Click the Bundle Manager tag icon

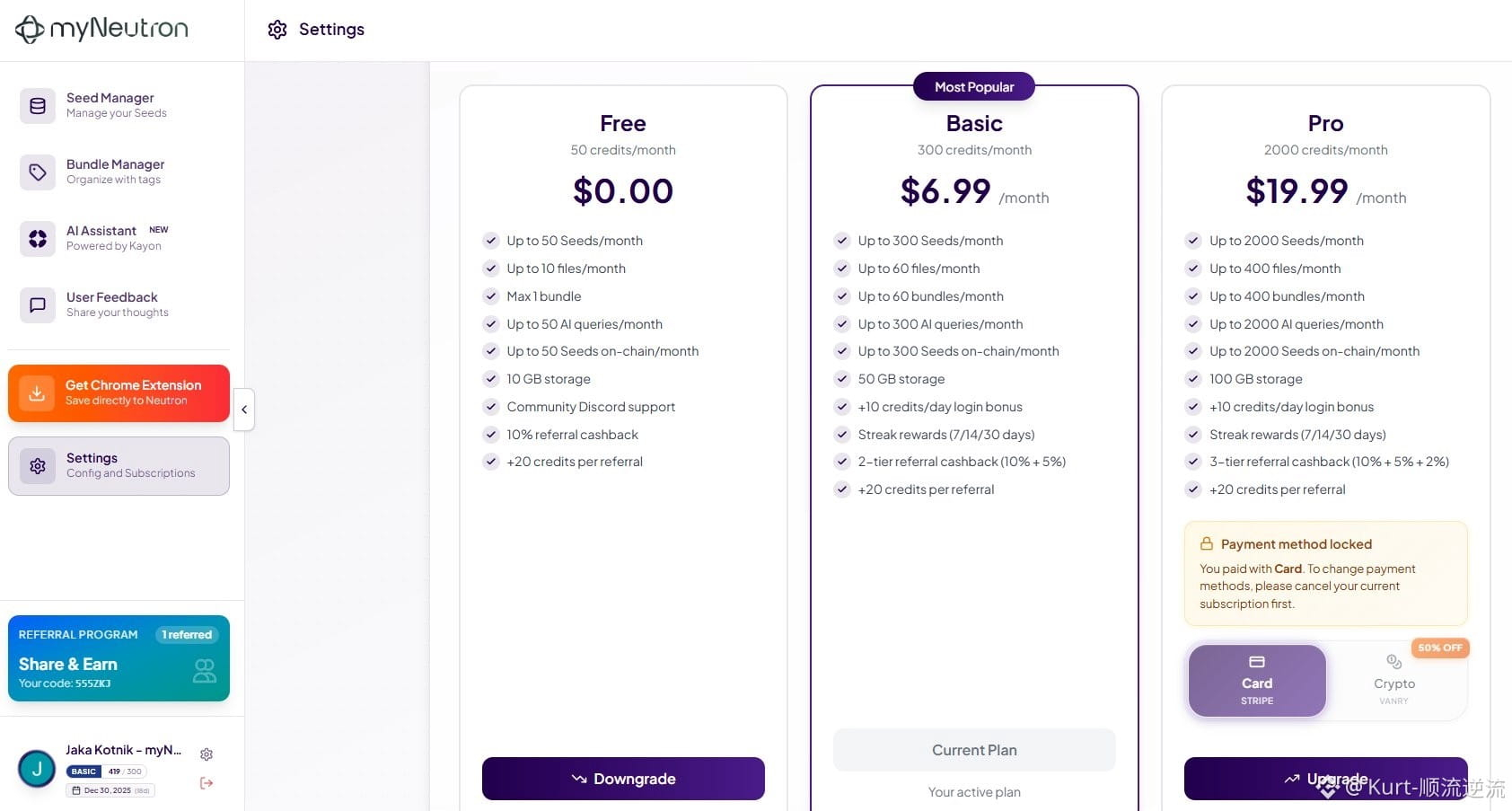pyautogui.click(x=38, y=172)
